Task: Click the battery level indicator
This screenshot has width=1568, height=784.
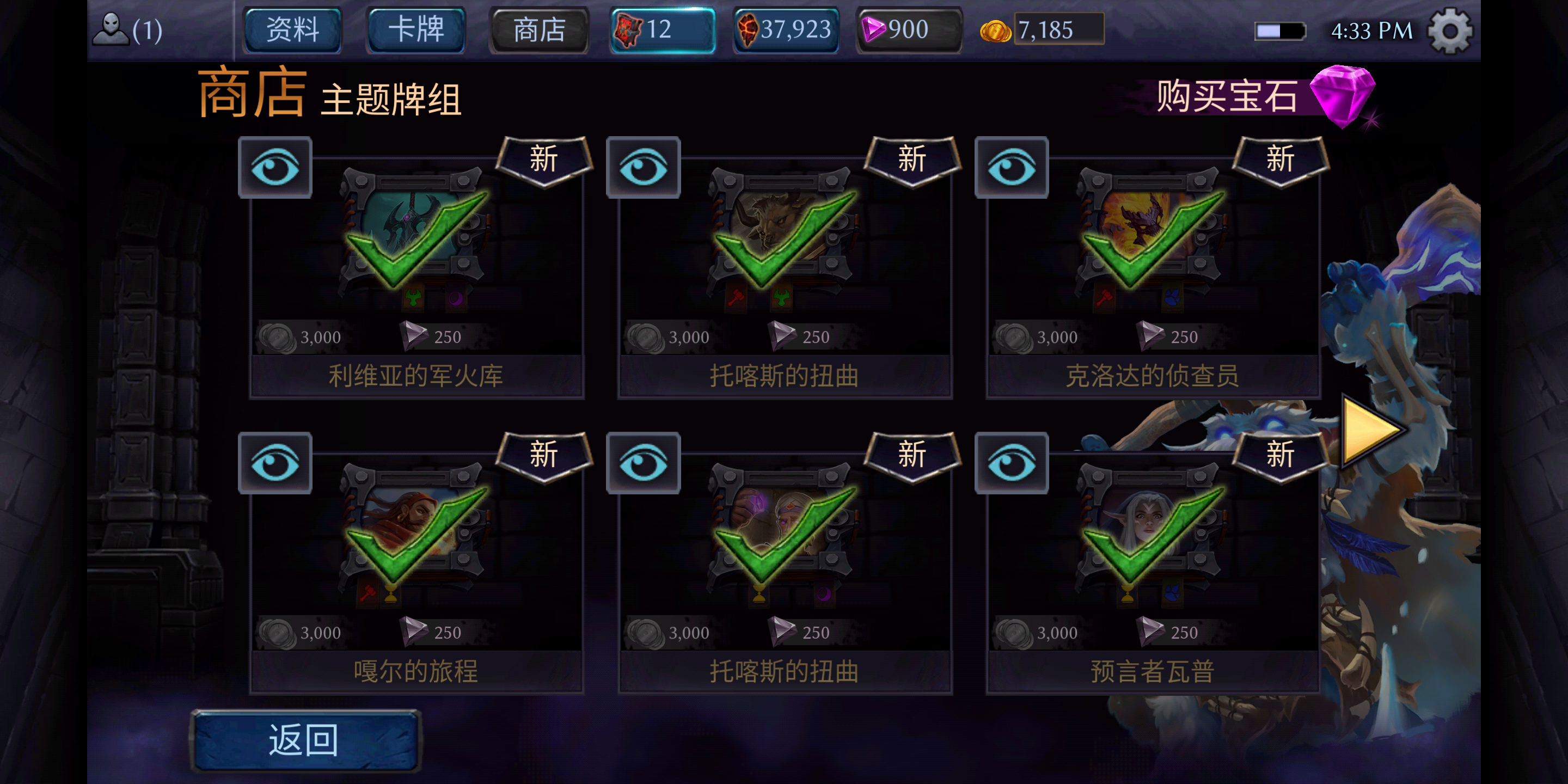Action: tap(1280, 31)
